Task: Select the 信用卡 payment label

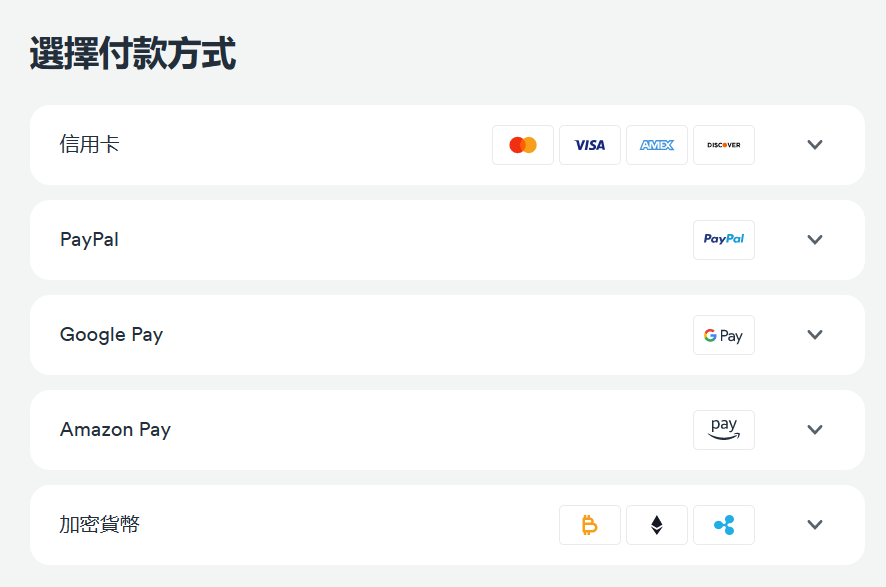Action: pos(90,144)
